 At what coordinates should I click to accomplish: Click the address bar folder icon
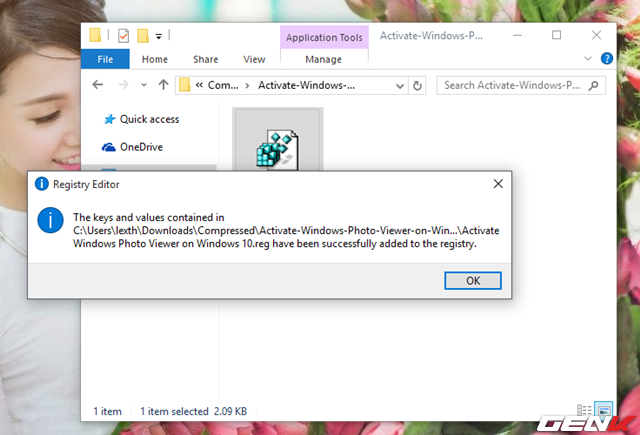click(185, 85)
